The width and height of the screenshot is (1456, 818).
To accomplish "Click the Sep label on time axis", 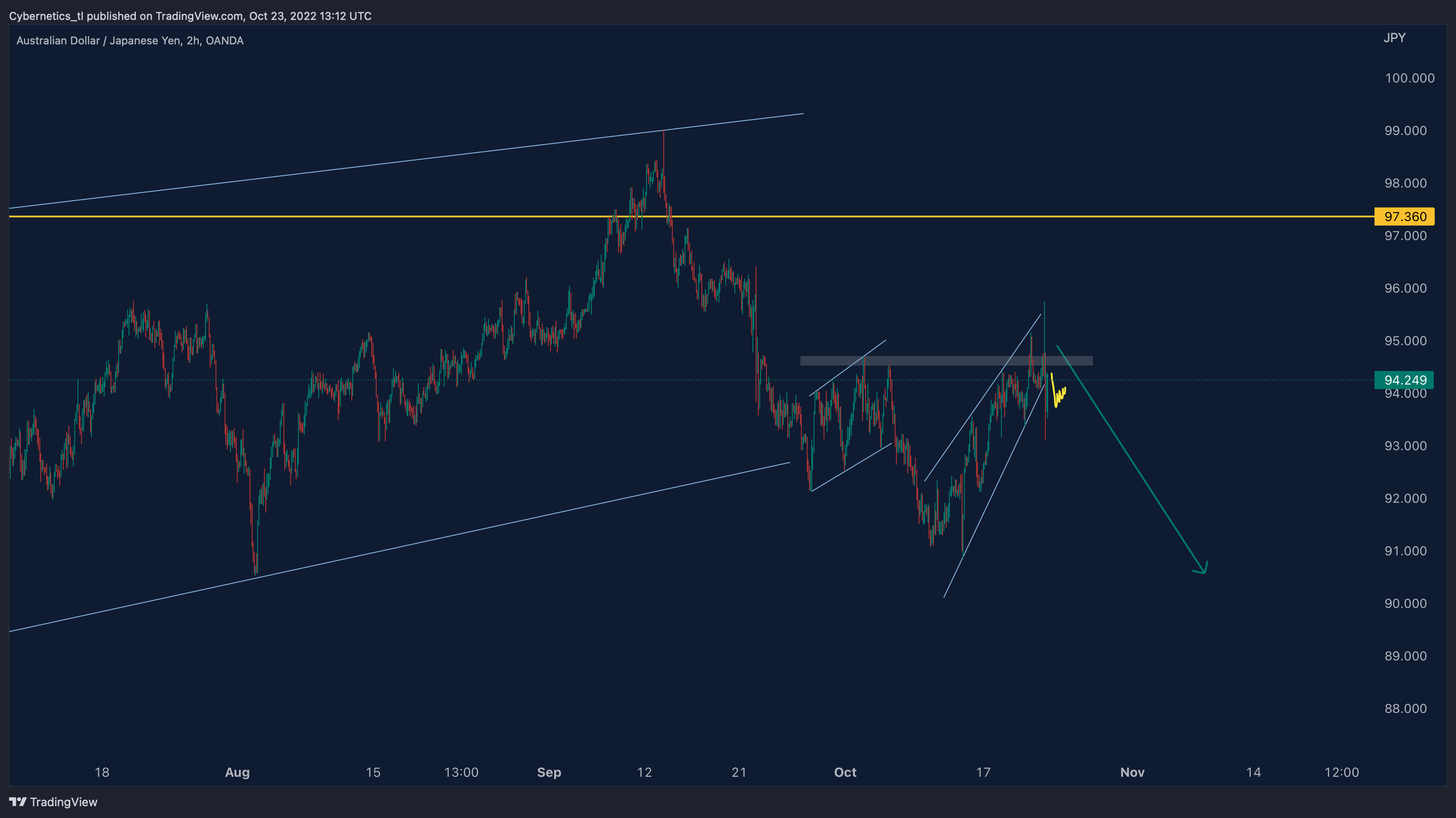I will (x=549, y=772).
